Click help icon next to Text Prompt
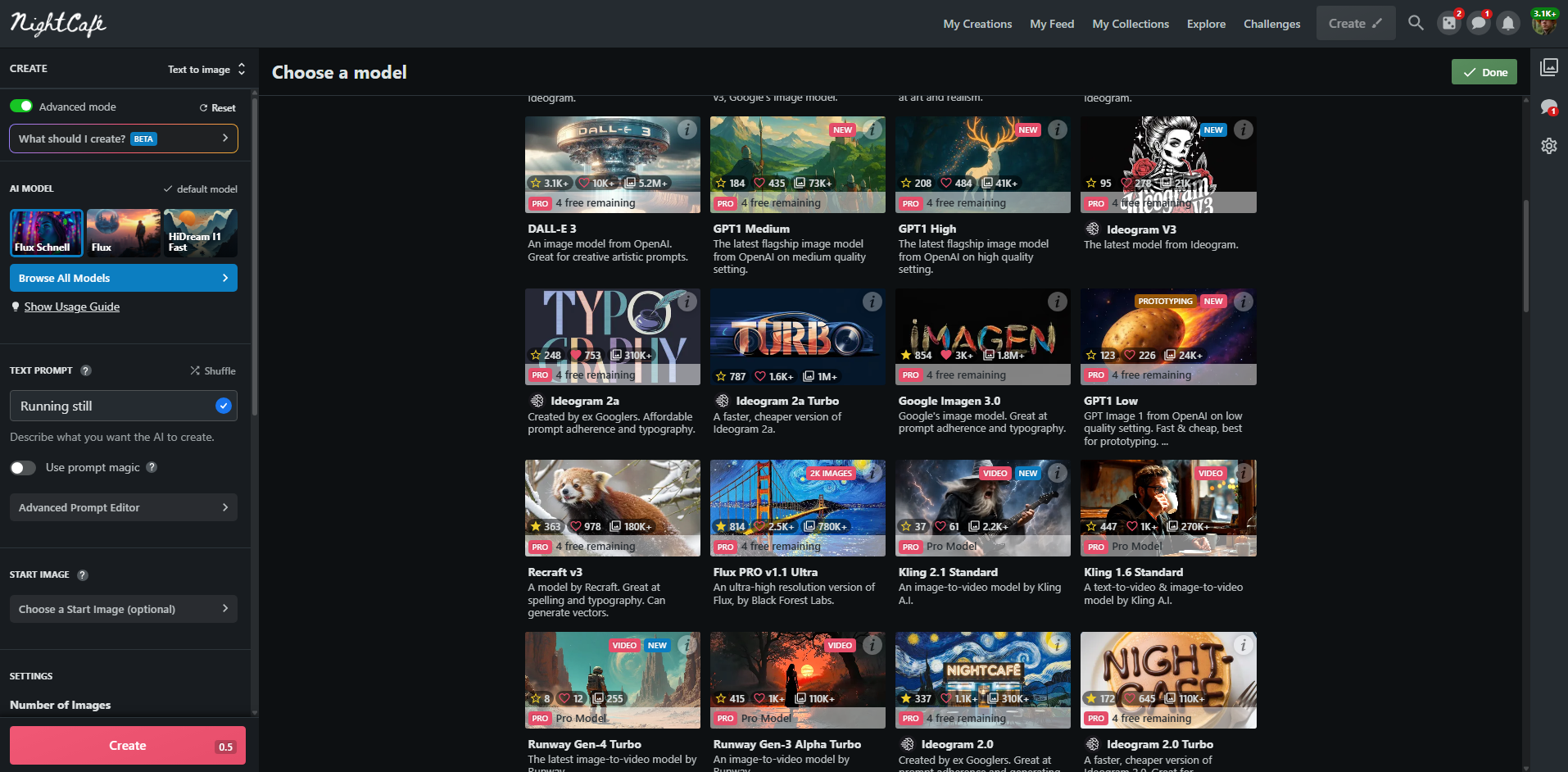The height and width of the screenshot is (772, 1568). pos(86,370)
